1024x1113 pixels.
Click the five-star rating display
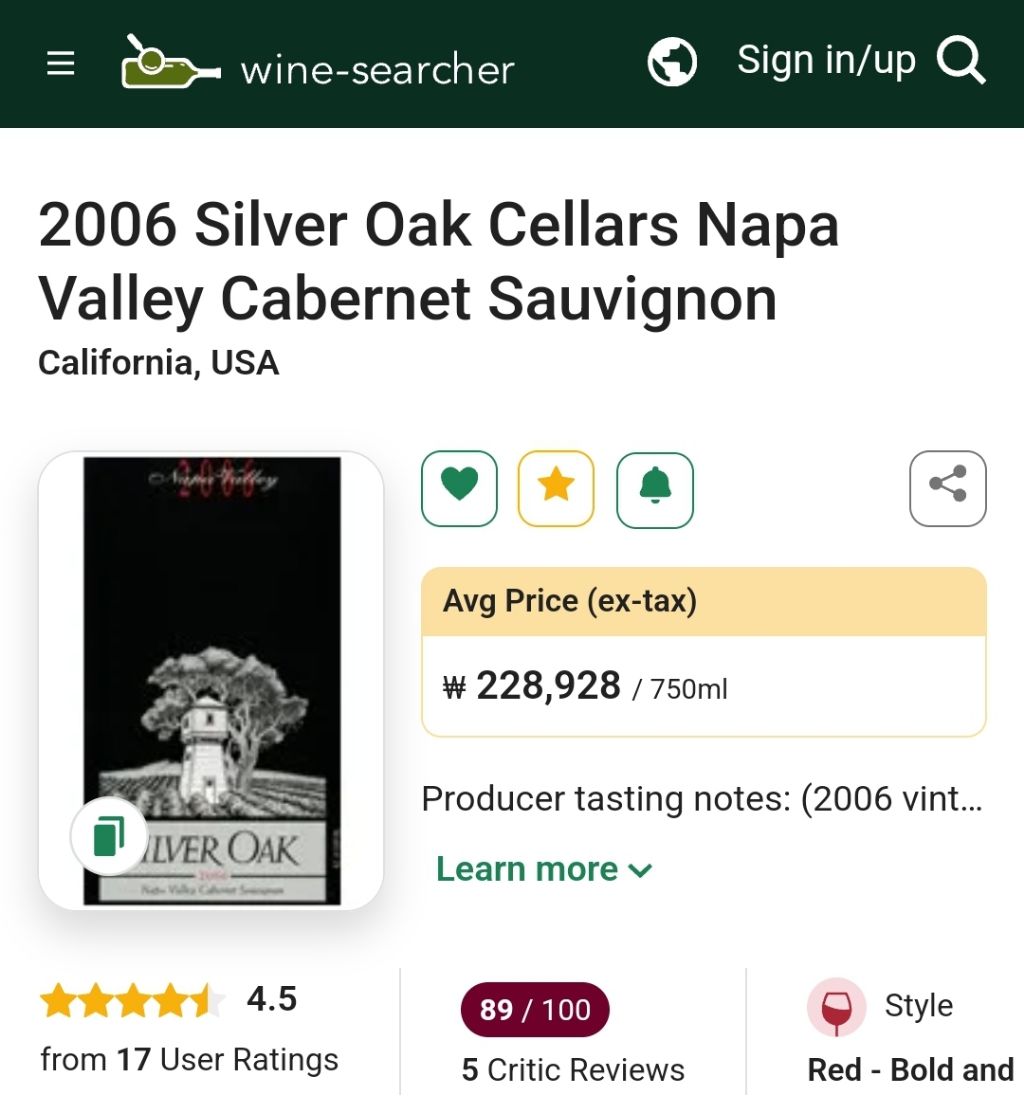pyautogui.click(x=131, y=999)
